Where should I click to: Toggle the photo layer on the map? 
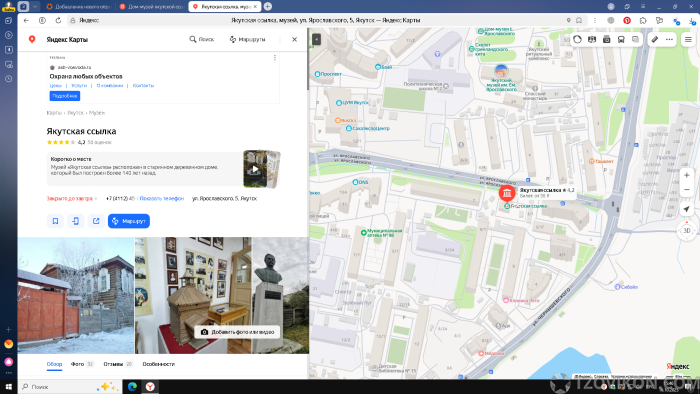[x=606, y=39]
